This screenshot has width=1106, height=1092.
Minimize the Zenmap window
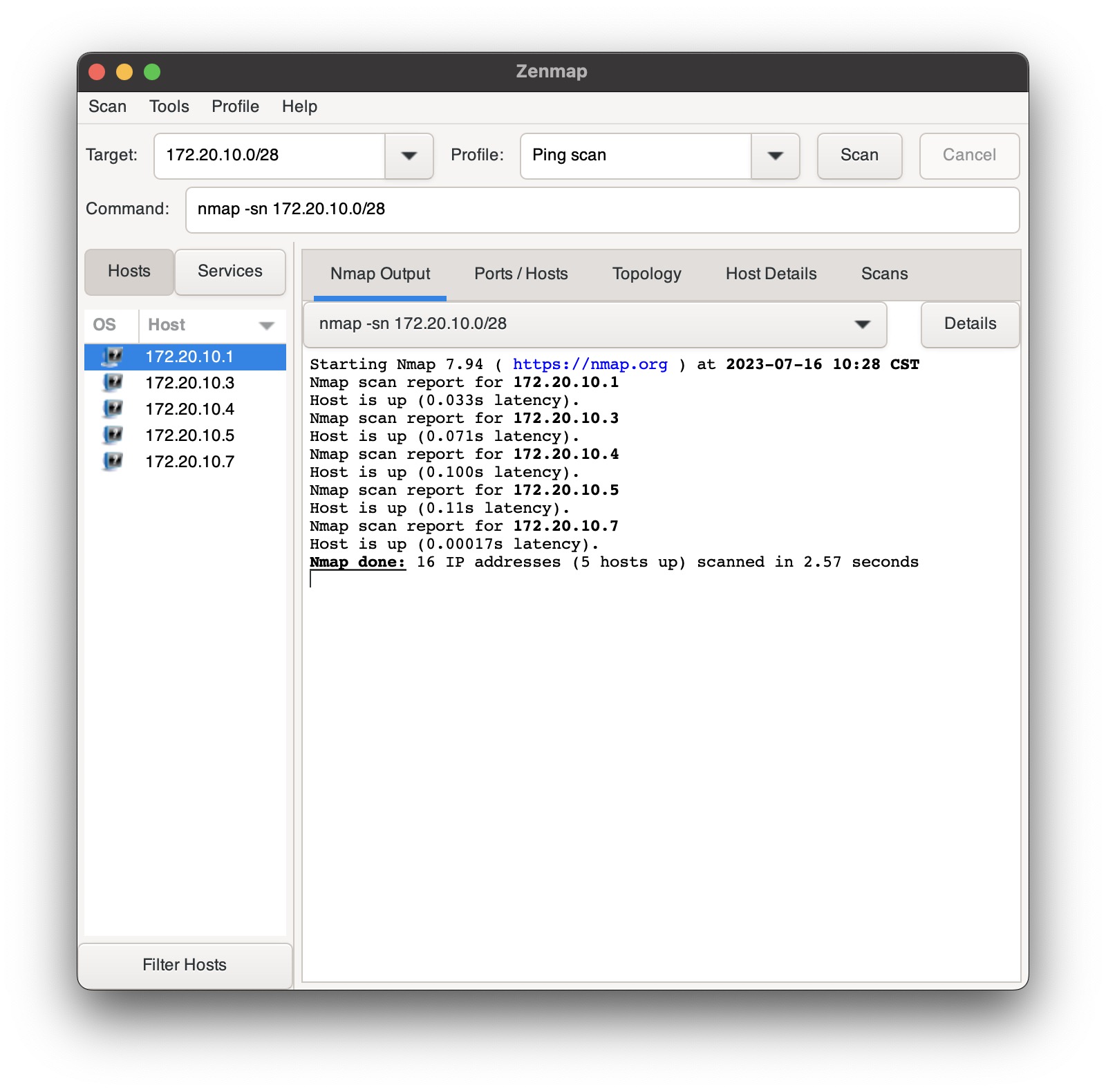(124, 72)
